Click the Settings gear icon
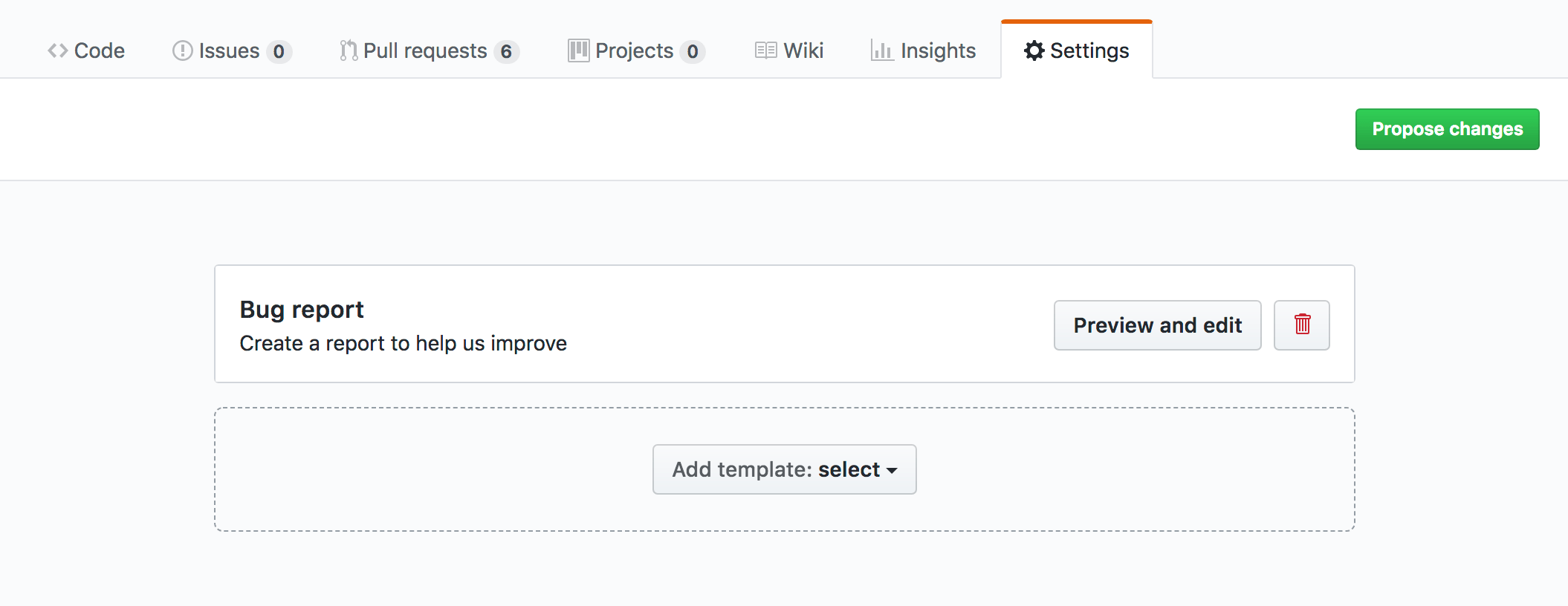The height and width of the screenshot is (606, 1568). point(1034,50)
